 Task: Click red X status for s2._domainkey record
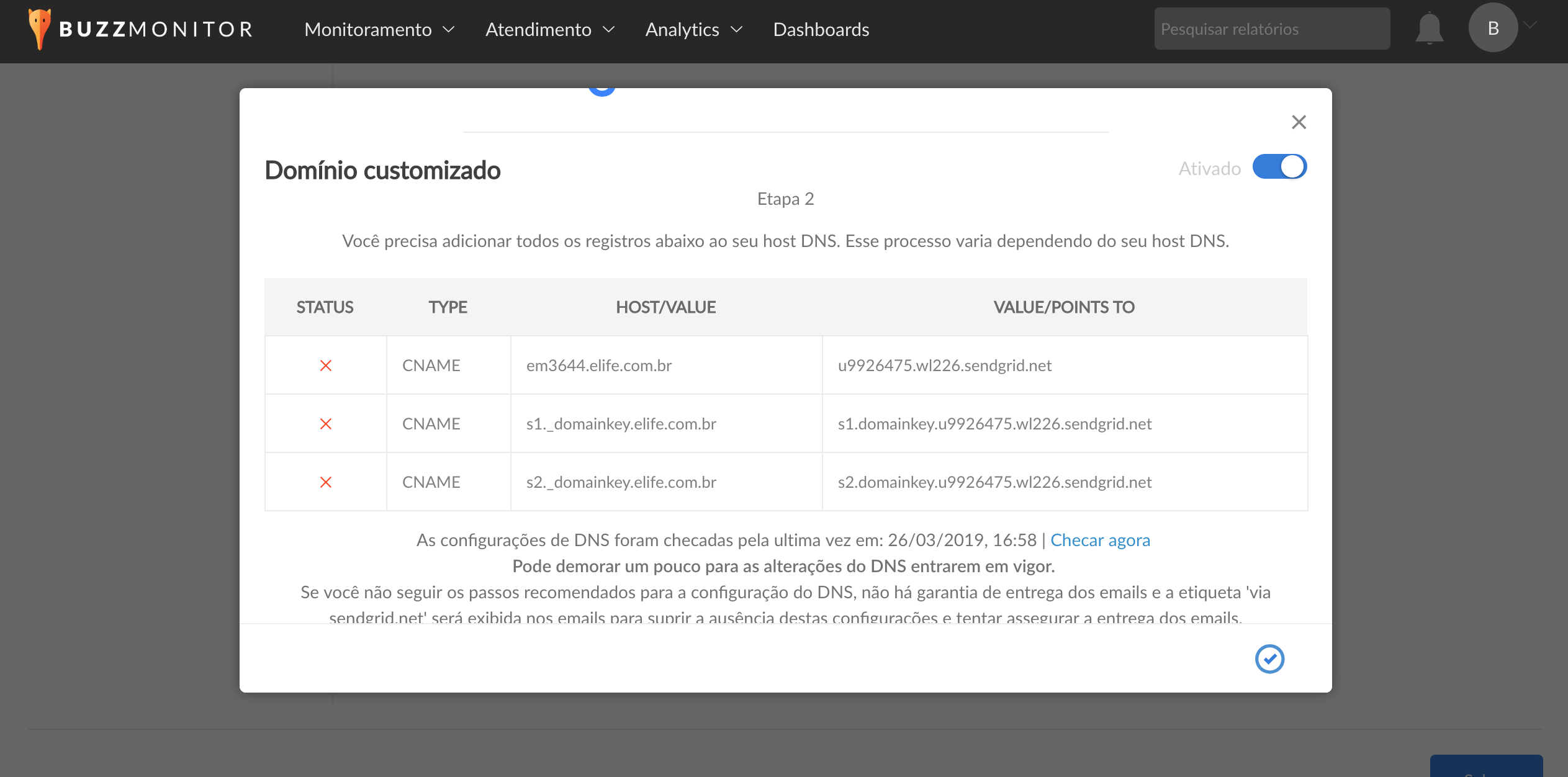[325, 482]
